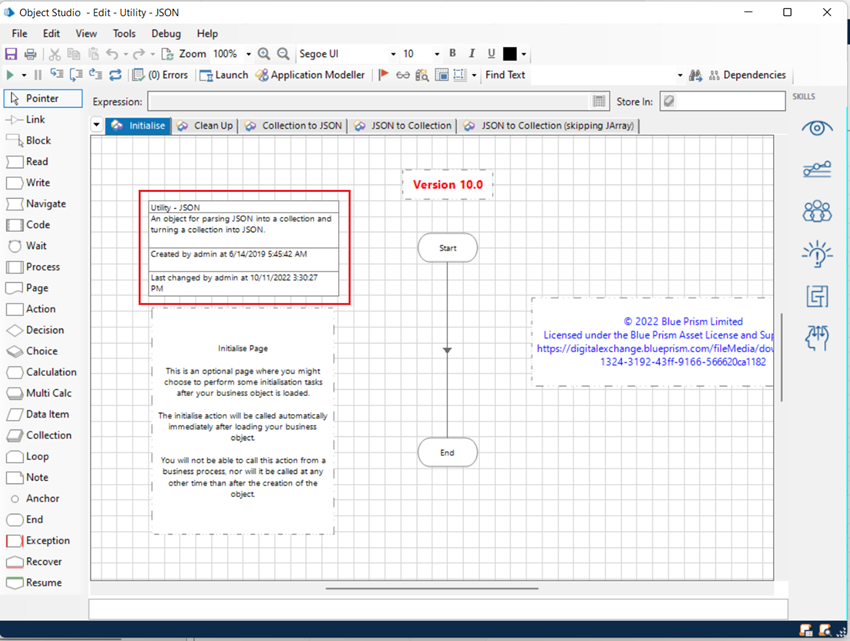Toggle italic text formatting
Image resolution: width=850 pixels, height=641 pixels.
pyautogui.click(x=471, y=54)
